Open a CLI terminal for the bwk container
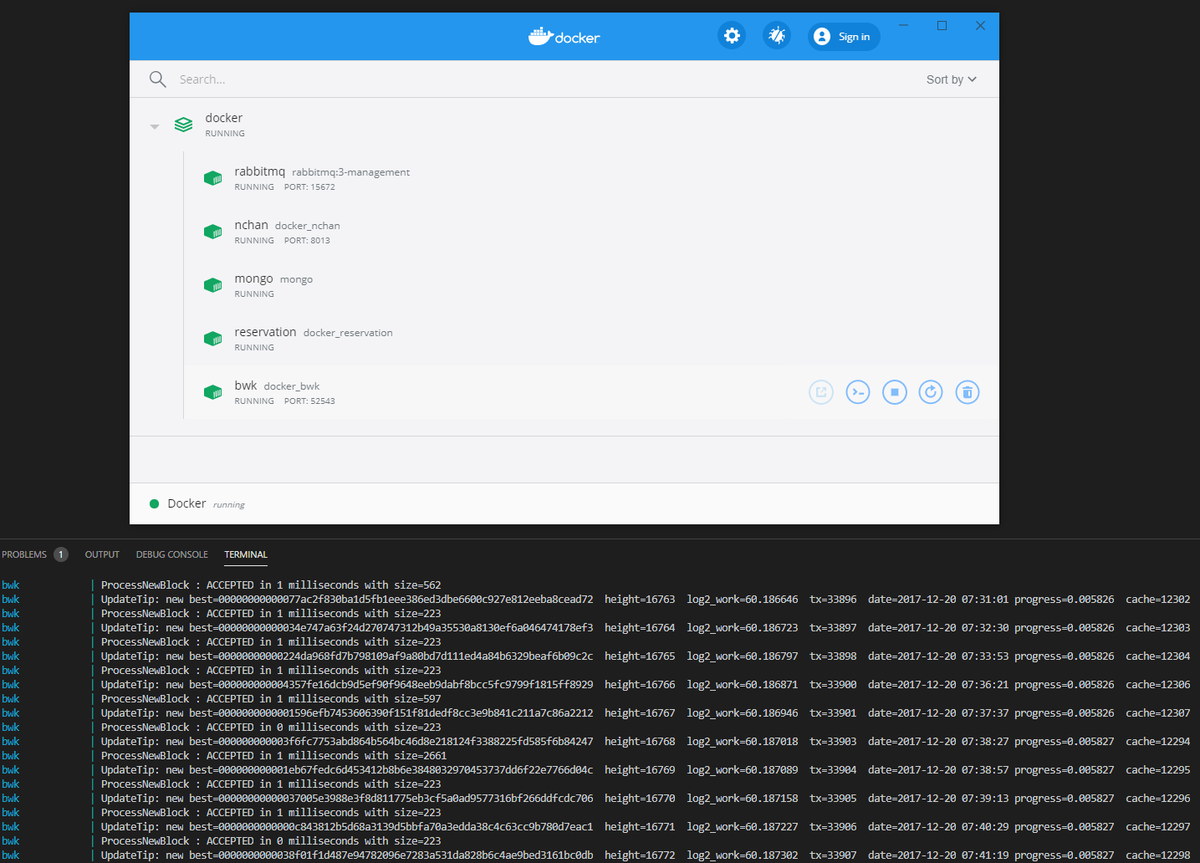This screenshot has height=863, width=1200. pos(857,391)
